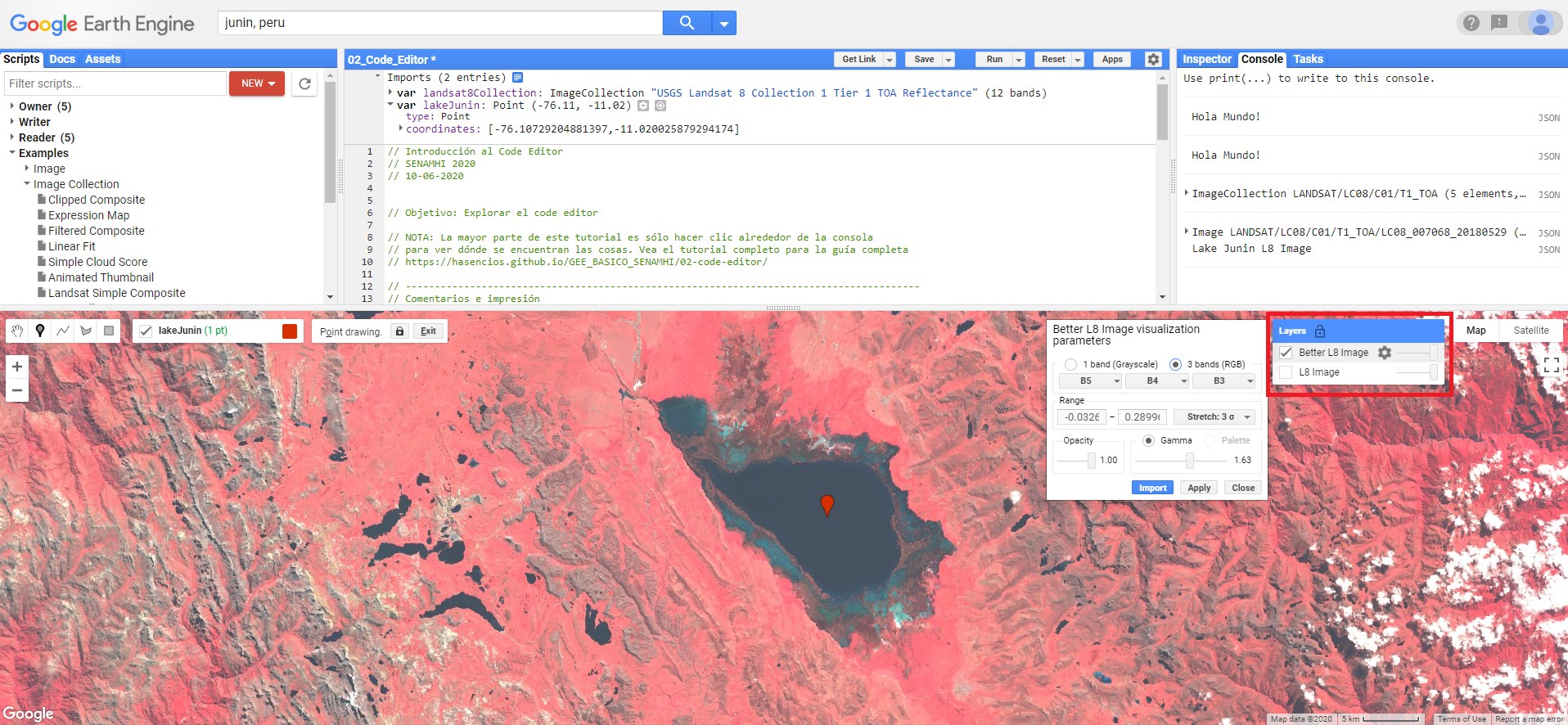The width and height of the screenshot is (1568, 725).
Task: Open the Landsat Simple Composite script
Action: click(116, 293)
